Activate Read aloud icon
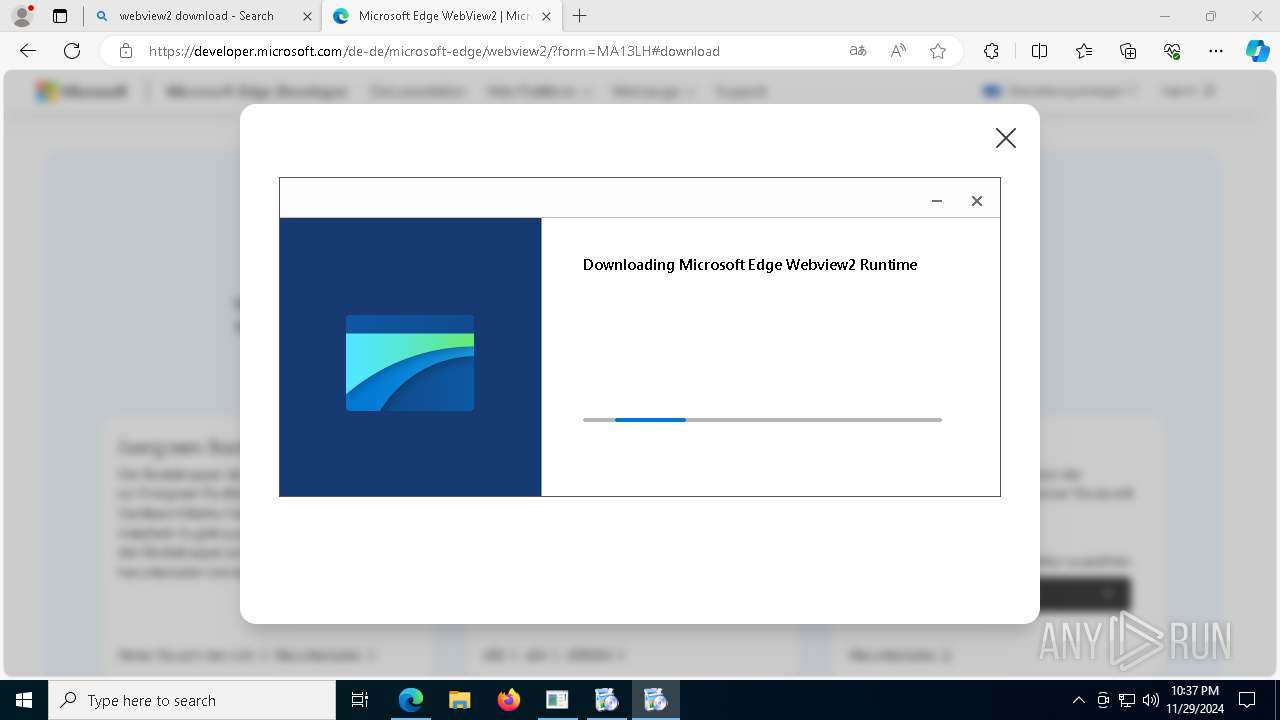This screenshot has height=720, width=1280. (898, 51)
